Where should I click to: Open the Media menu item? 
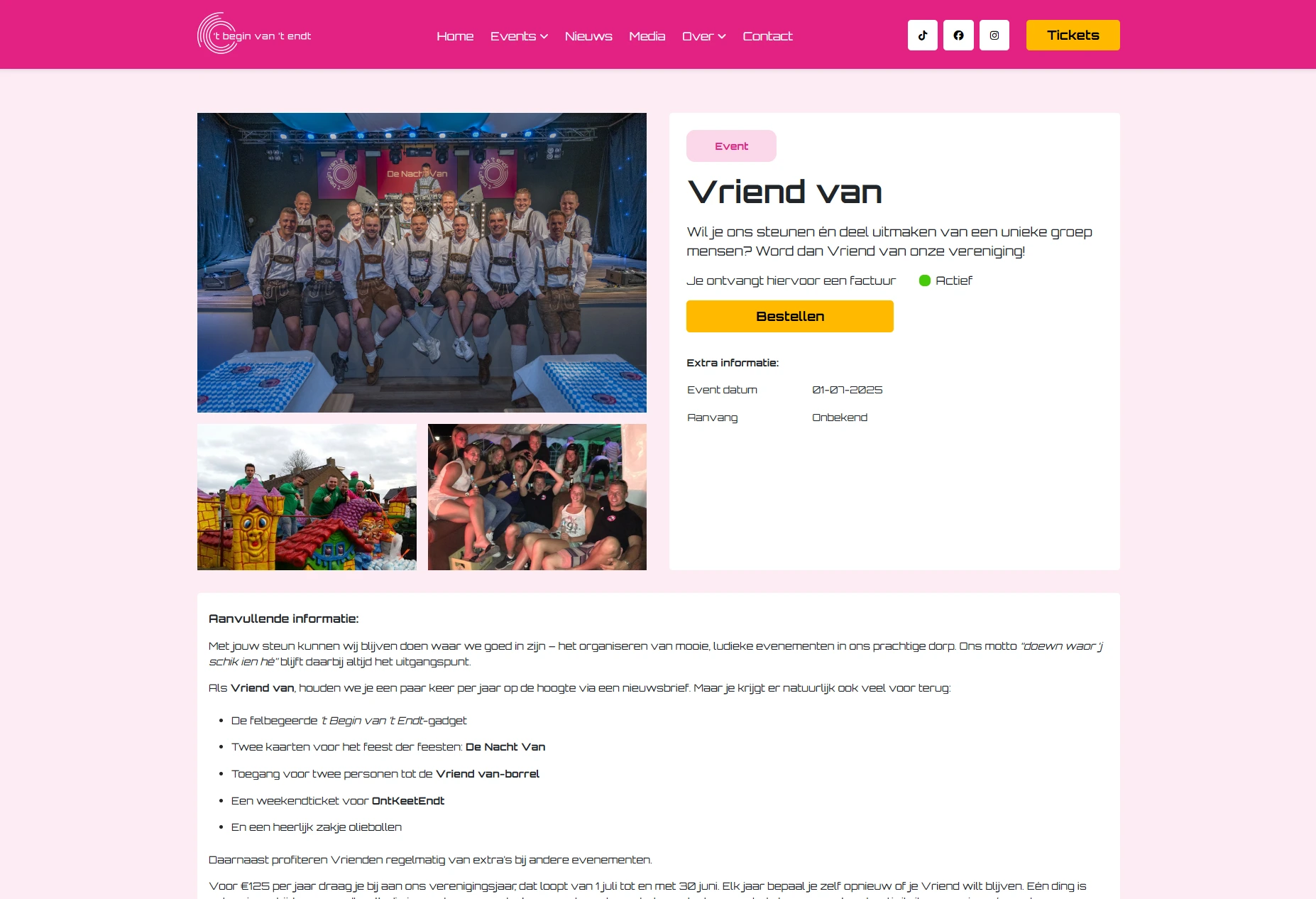[x=647, y=36]
